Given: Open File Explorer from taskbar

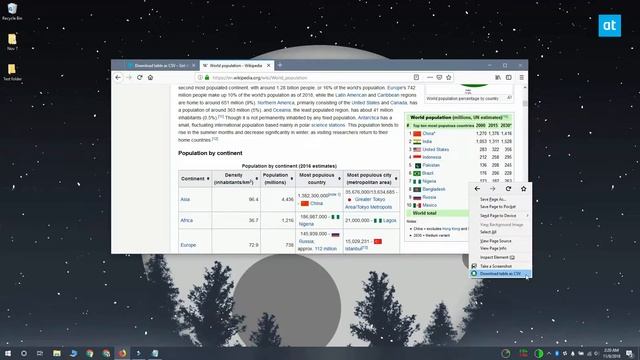Looking at the screenshot, I should [x=57, y=353].
